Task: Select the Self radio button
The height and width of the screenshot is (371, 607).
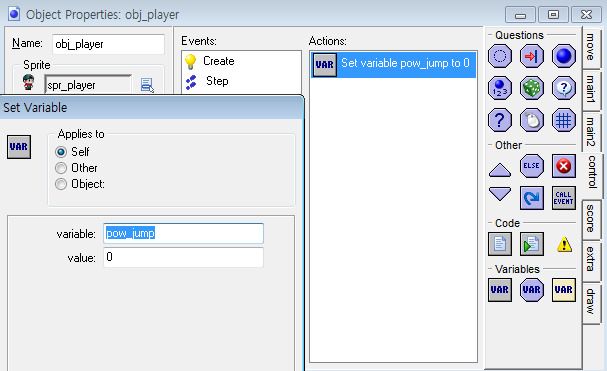Action: pyautogui.click(x=61, y=152)
